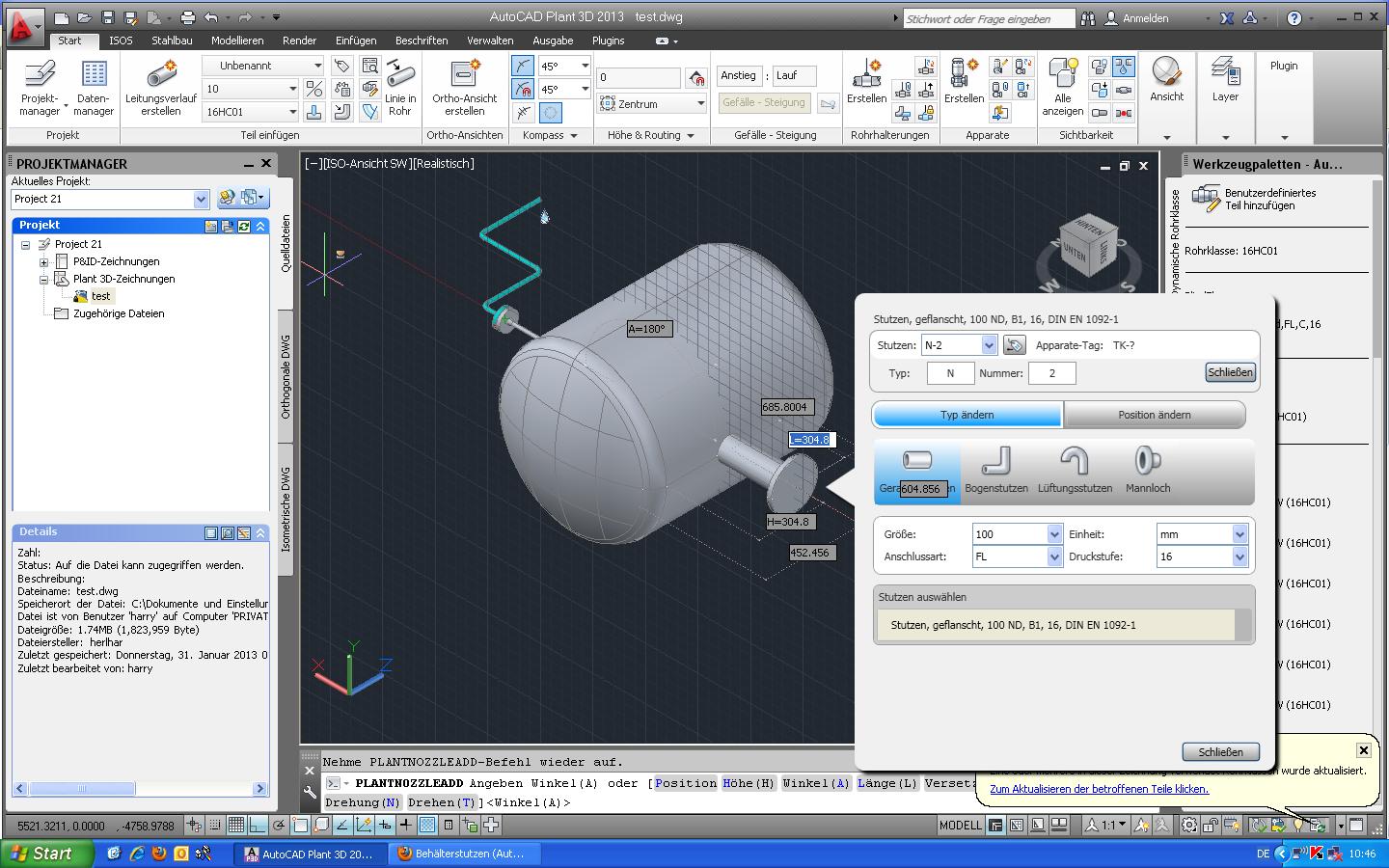
Task: Toggle the highlighted Sichtbarkeit pipe visibility button
Action: [1124, 66]
